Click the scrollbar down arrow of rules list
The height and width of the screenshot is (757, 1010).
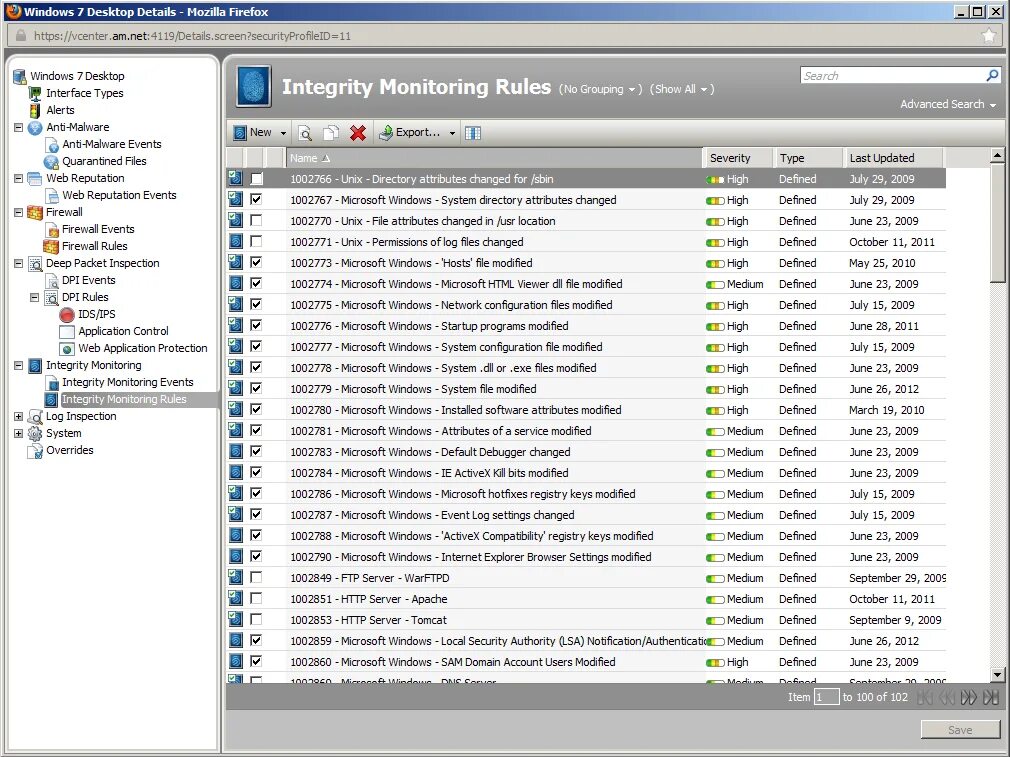pos(997,675)
